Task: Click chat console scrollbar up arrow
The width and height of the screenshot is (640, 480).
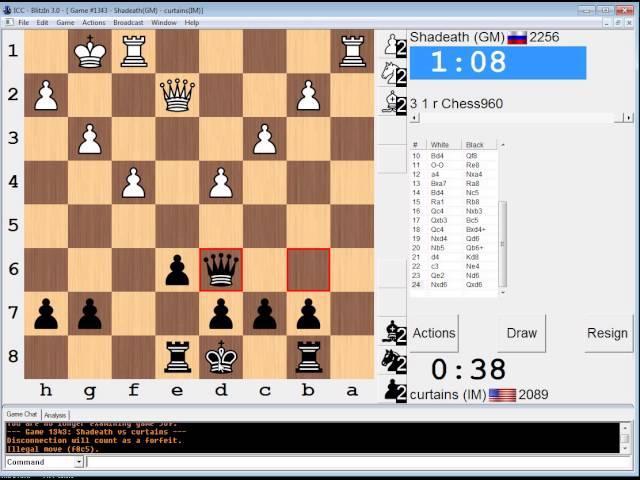Action: click(625, 428)
